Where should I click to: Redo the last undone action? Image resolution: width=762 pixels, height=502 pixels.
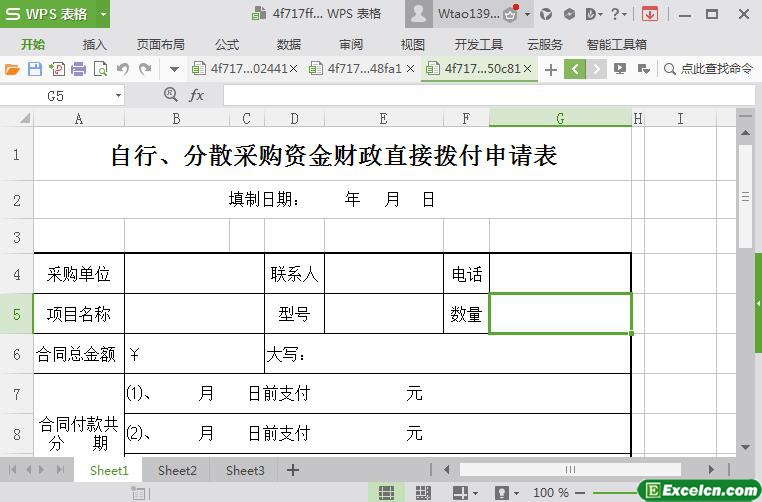tap(145, 69)
